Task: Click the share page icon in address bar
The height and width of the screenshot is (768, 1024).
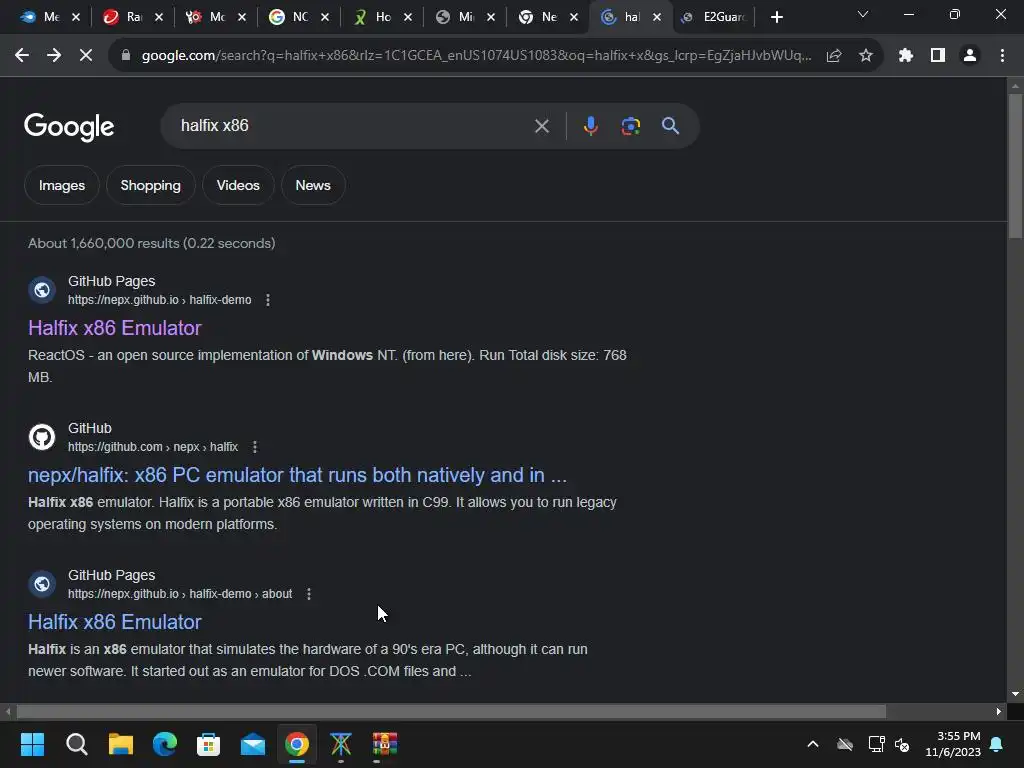Action: click(x=834, y=56)
